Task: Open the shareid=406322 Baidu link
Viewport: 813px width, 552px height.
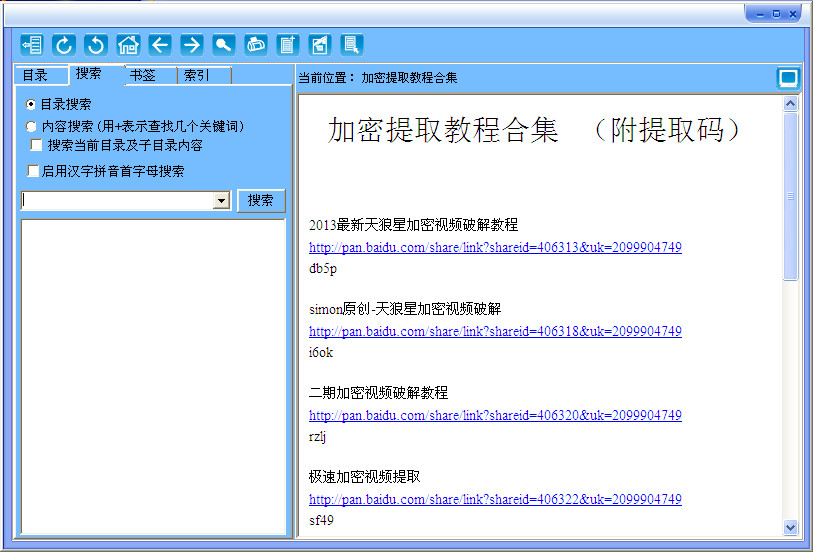Action: [x=495, y=499]
